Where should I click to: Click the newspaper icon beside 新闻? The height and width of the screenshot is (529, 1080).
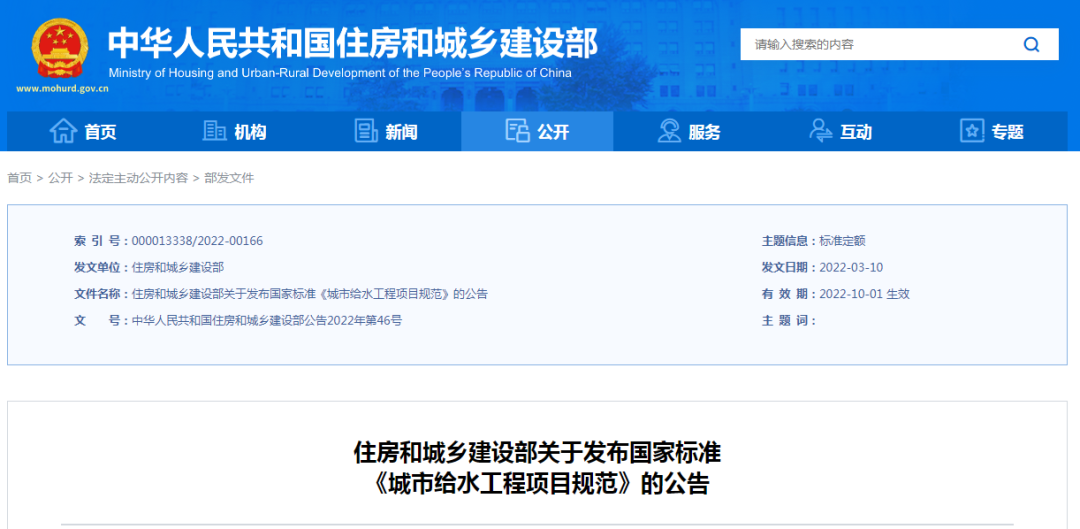[x=366, y=131]
